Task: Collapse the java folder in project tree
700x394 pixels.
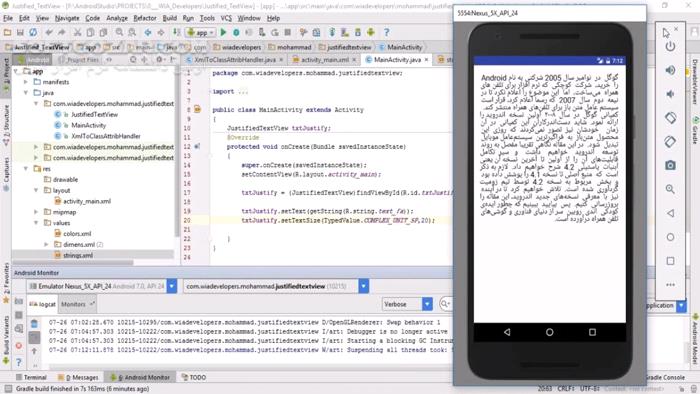Action: click(25, 93)
